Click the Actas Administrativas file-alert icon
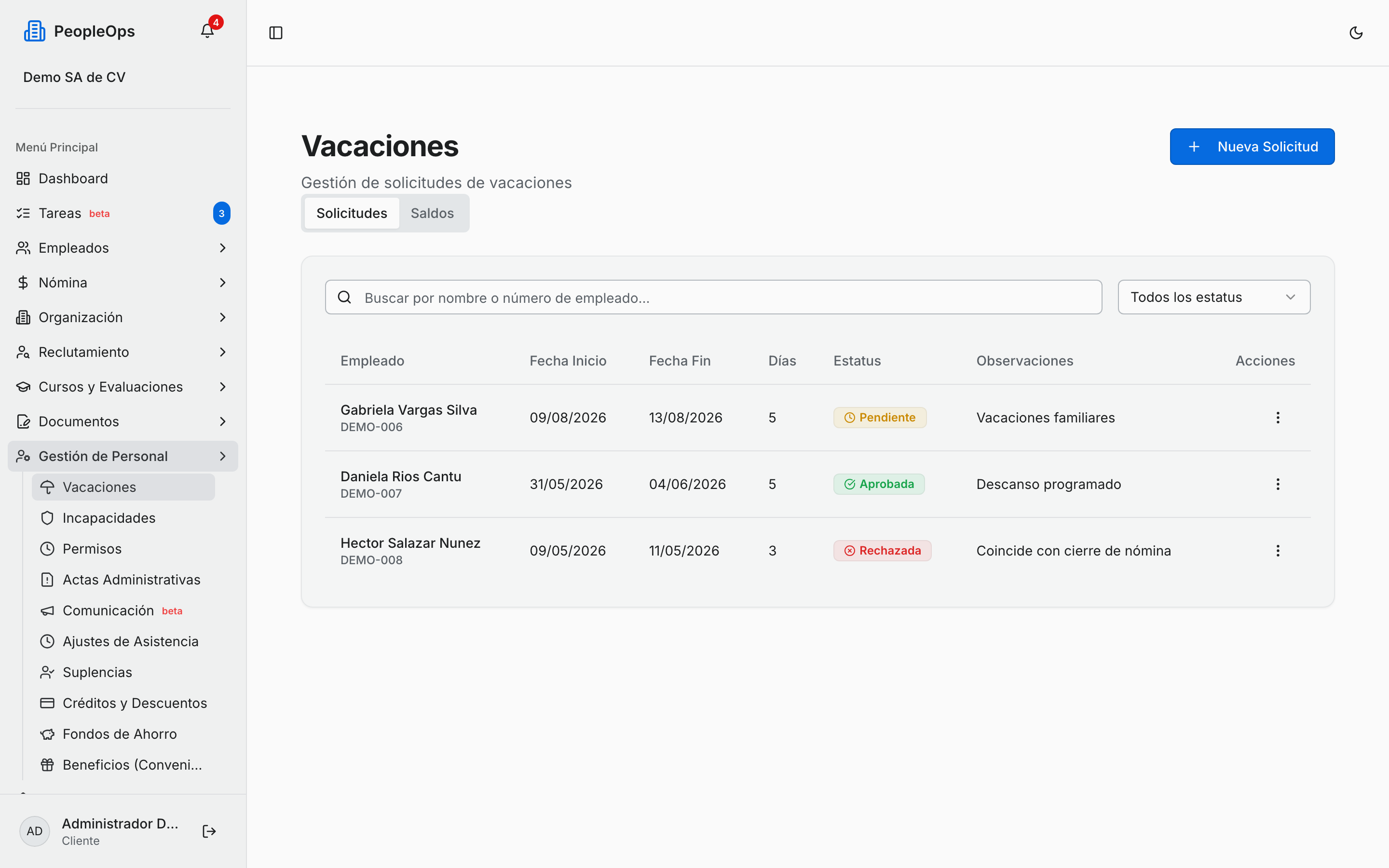This screenshot has height=868, width=1389. coord(47,580)
